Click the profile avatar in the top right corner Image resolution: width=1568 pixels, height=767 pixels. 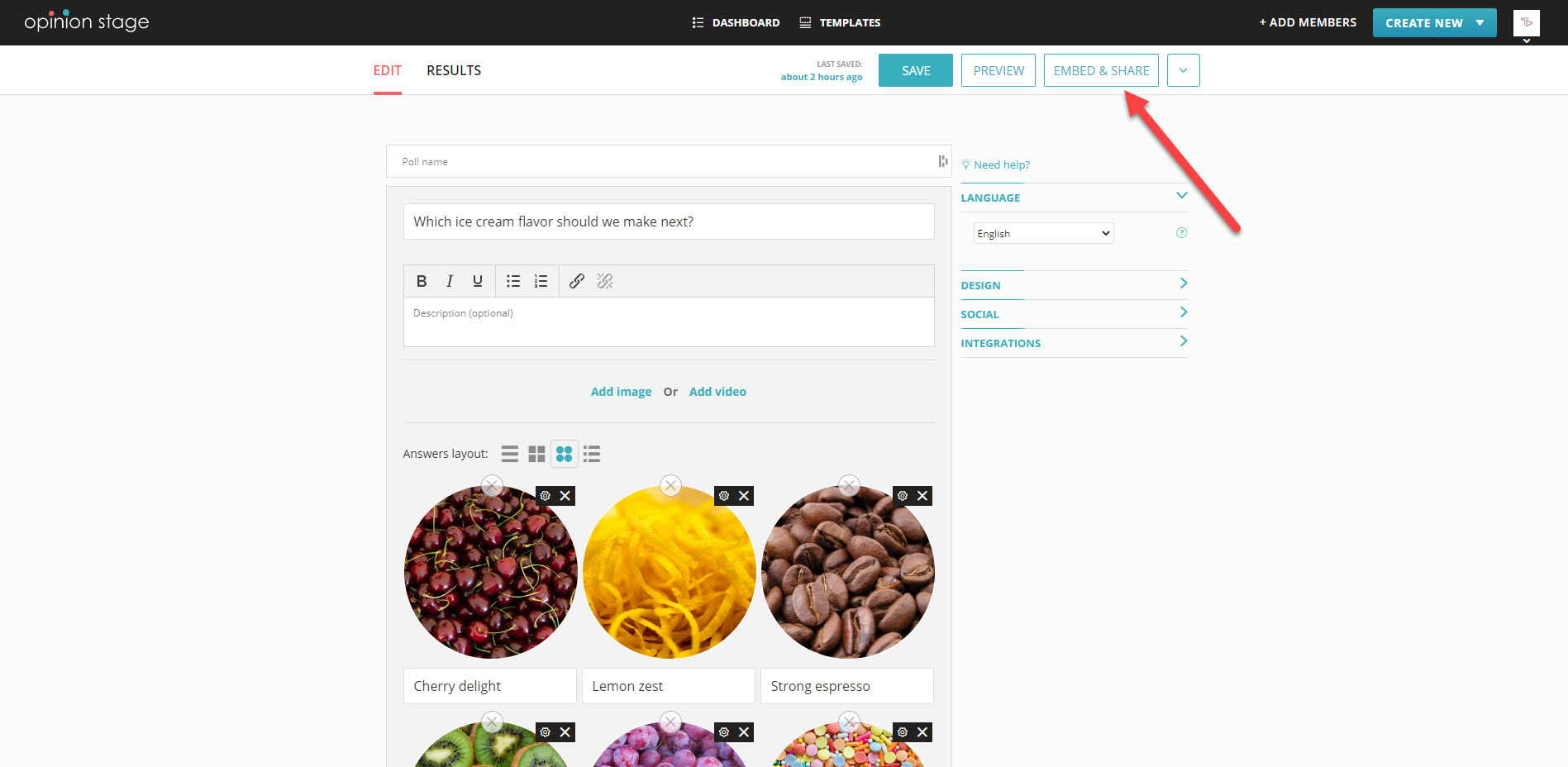[x=1526, y=22]
